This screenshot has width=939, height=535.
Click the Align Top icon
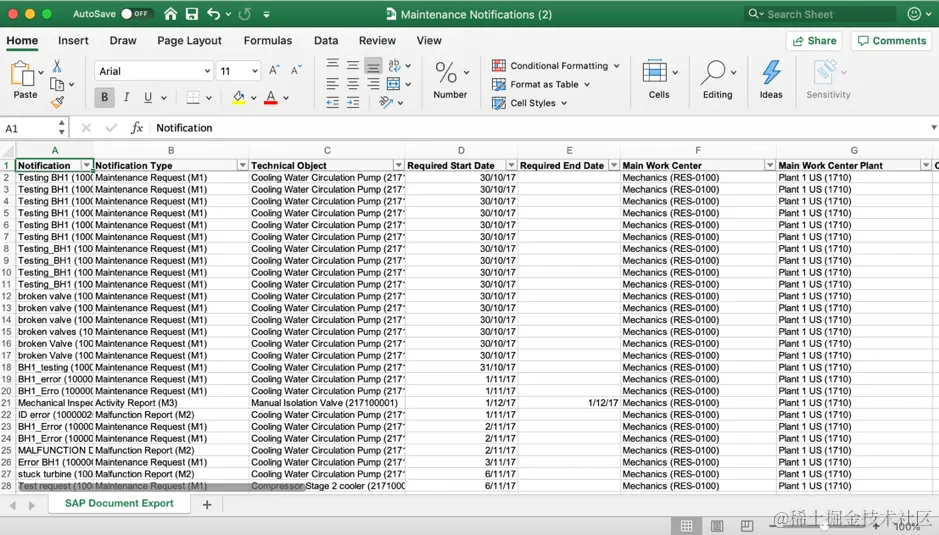(332, 65)
